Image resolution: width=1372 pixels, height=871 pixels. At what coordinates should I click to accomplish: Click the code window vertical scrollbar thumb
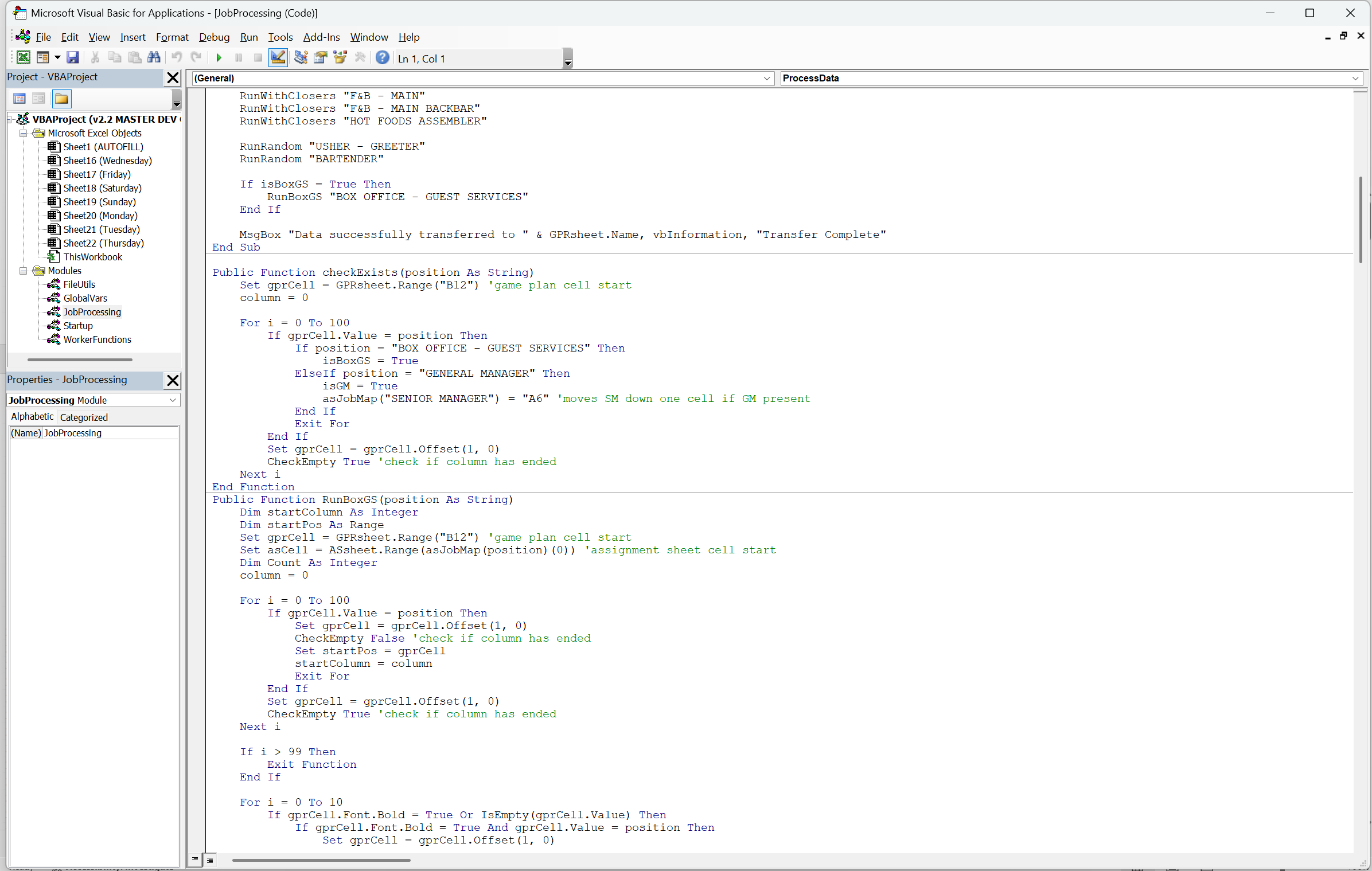coord(1360,220)
